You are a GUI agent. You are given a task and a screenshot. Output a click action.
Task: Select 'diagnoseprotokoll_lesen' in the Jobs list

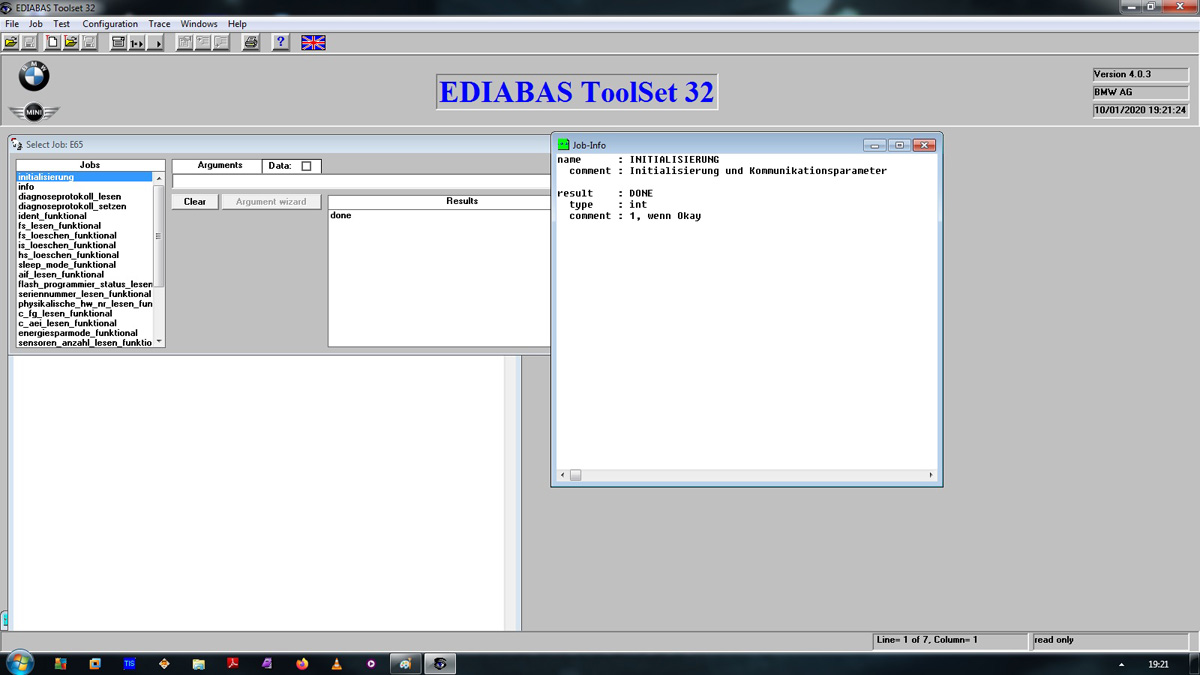tap(85, 196)
